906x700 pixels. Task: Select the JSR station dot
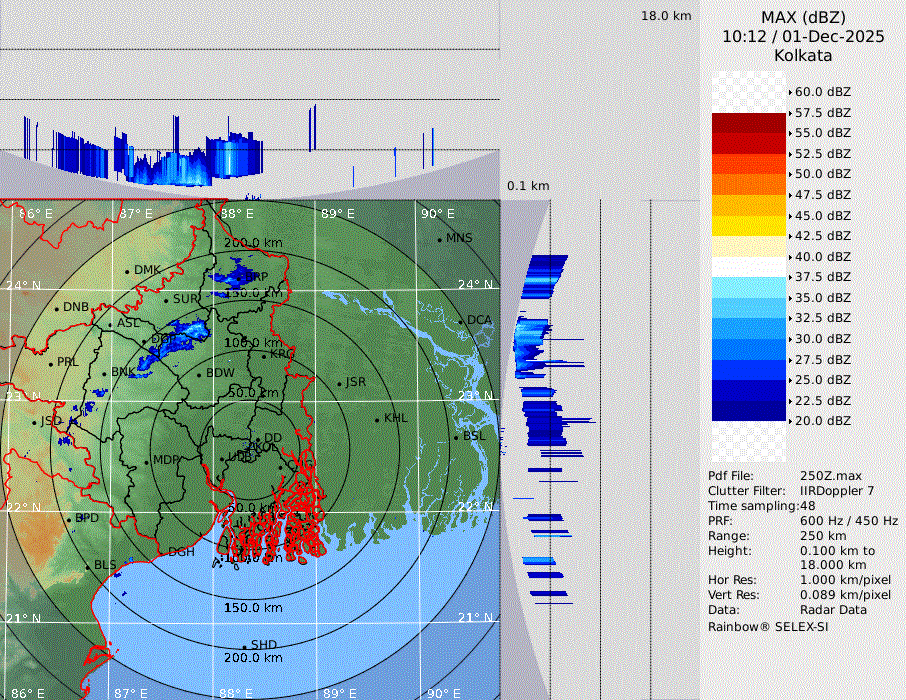pyautogui.click(x=339, y=383)
